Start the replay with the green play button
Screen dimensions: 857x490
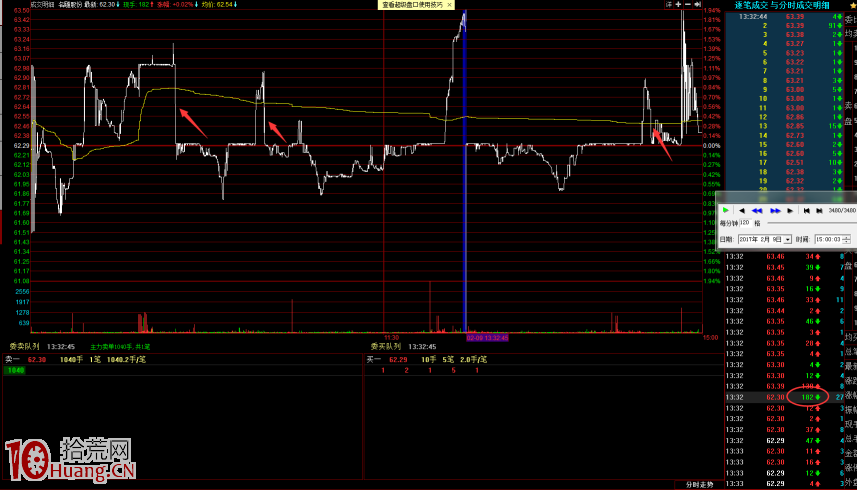click(725, 210)
